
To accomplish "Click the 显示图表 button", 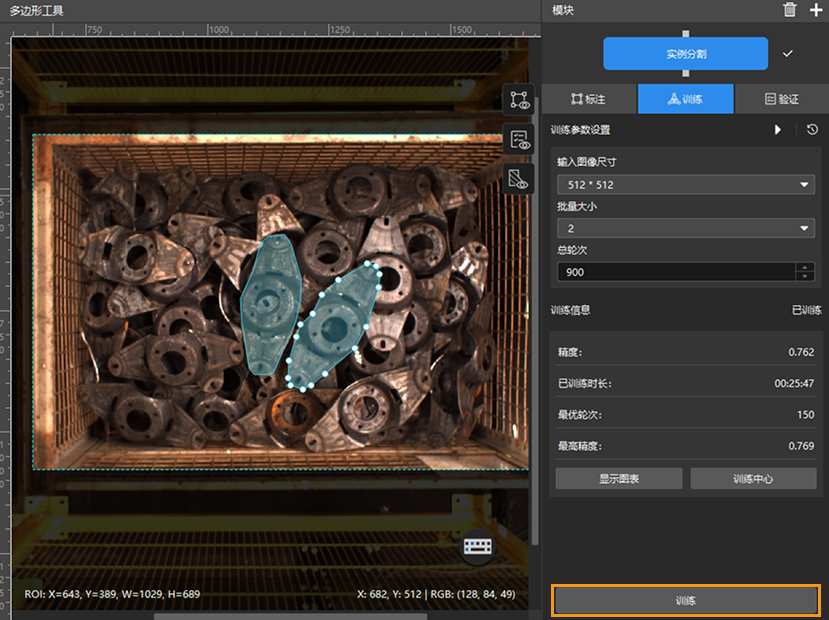I will point(619,479).
